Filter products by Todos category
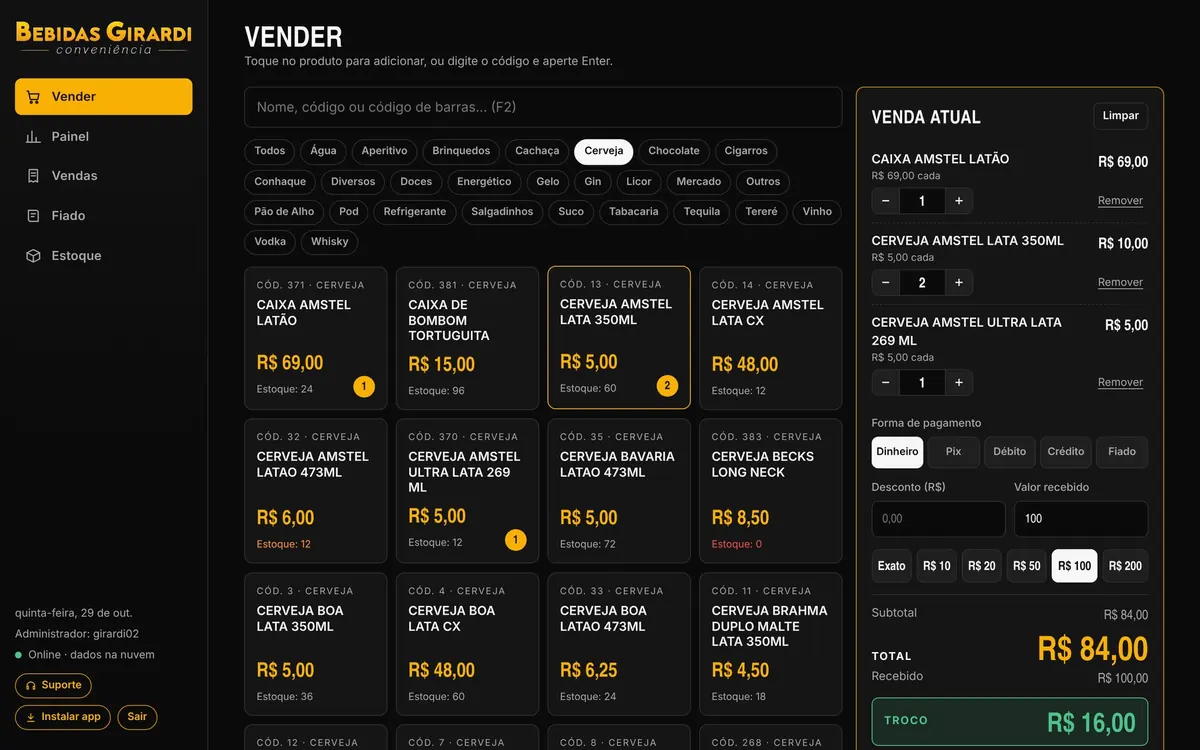Screen dimensions: 1200x750 [x=270, y=151]
